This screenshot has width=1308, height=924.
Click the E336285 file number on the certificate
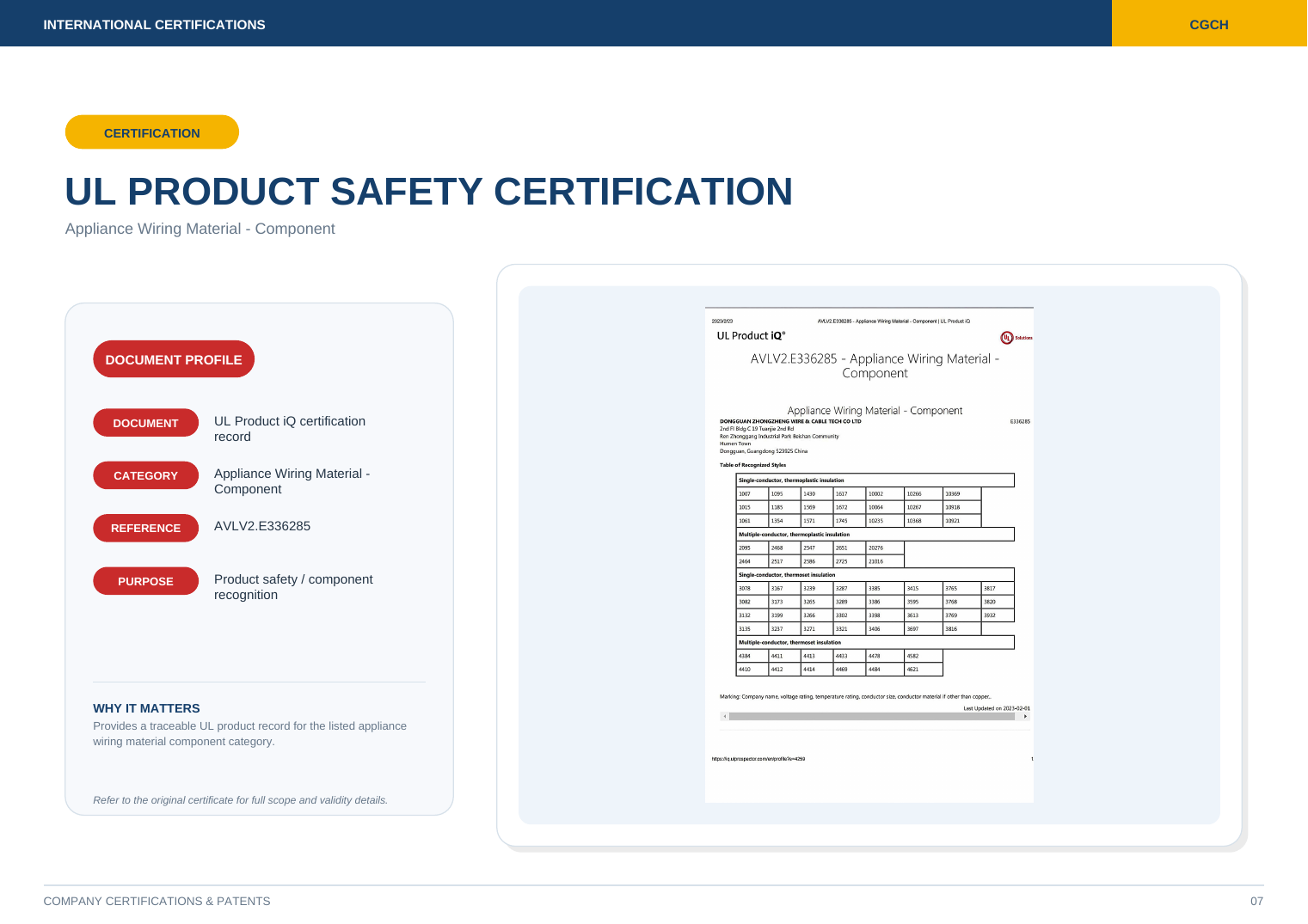(1020, 421)
